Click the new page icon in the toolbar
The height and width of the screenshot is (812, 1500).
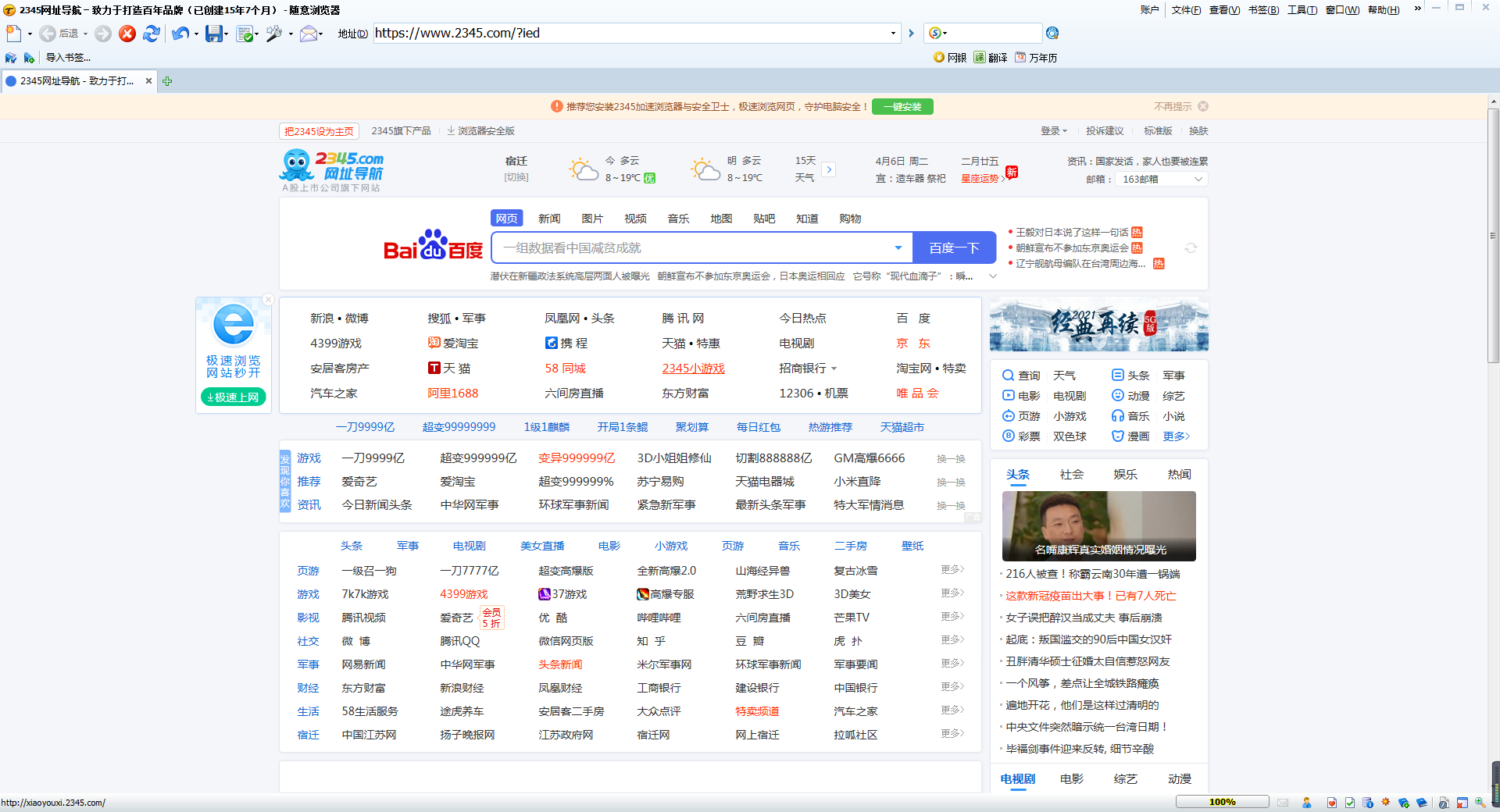point(13,34)
